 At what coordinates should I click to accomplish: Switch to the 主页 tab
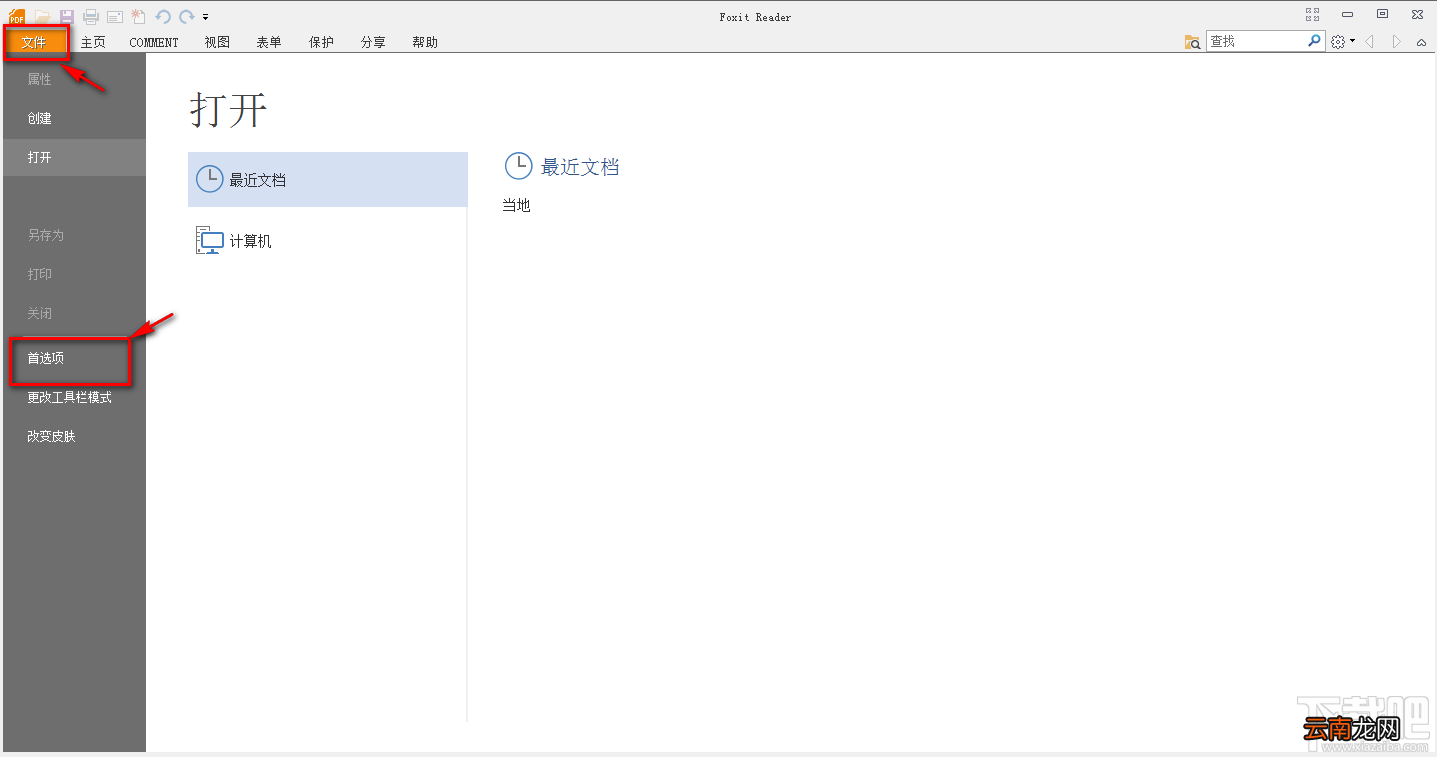pyautogui.click(x=93, y=42)
